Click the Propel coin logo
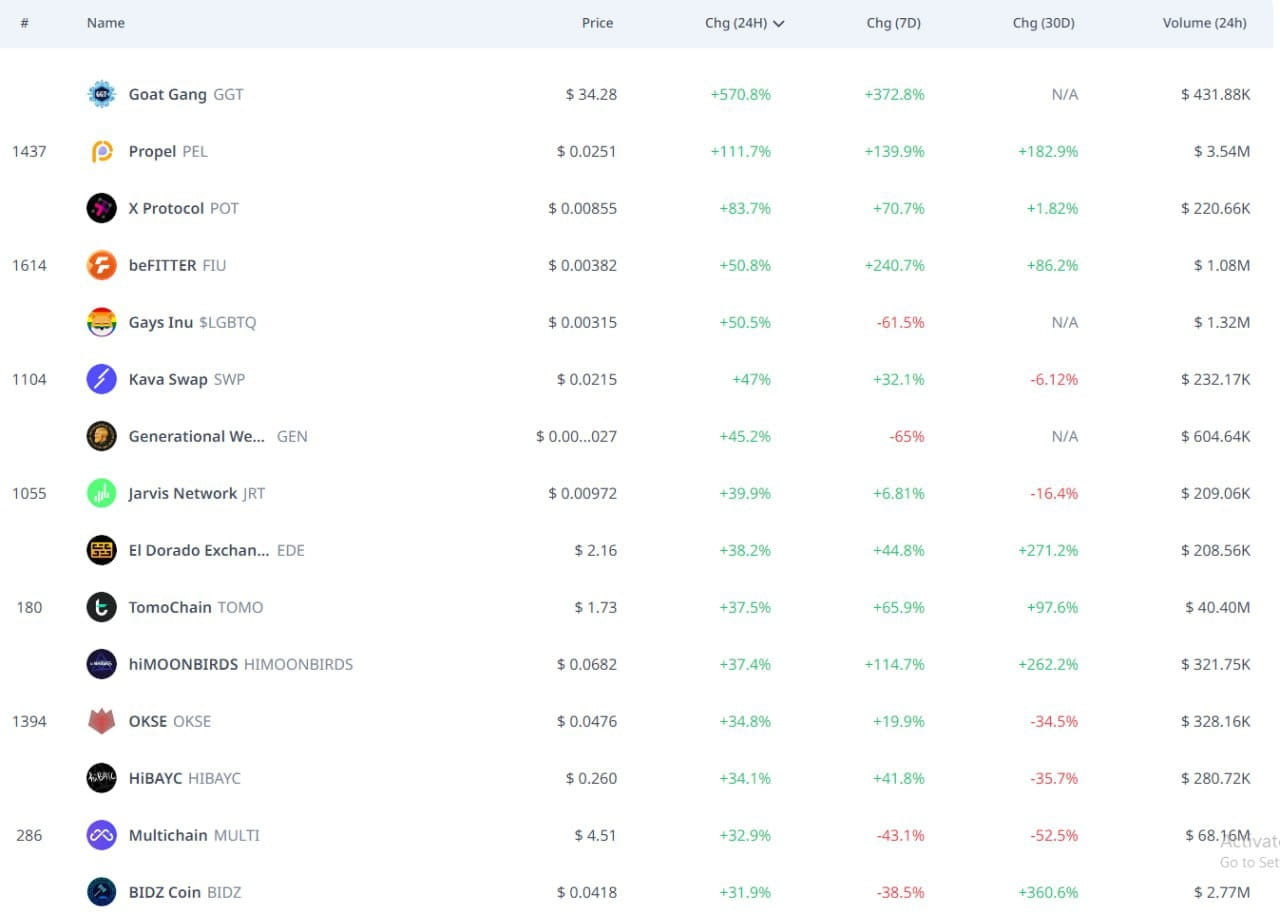1280x912 pixels. pos(101,151)
